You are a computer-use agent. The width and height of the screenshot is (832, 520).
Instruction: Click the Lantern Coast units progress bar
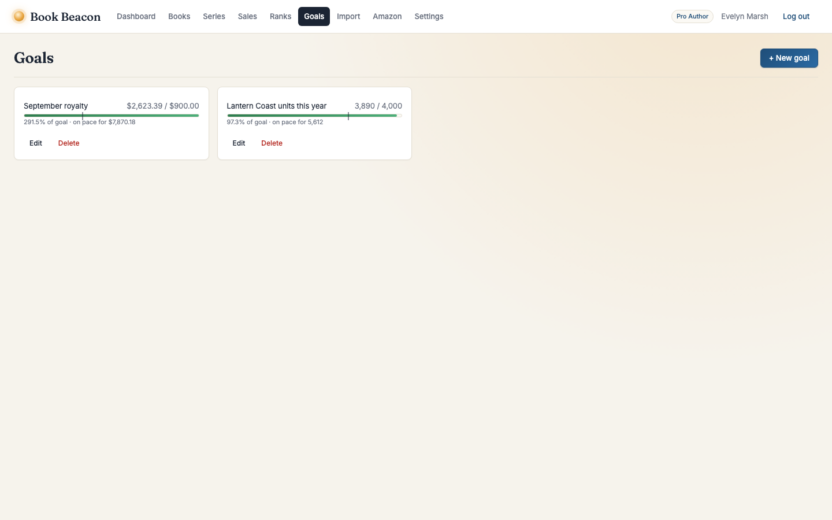(x=314, y=115)
